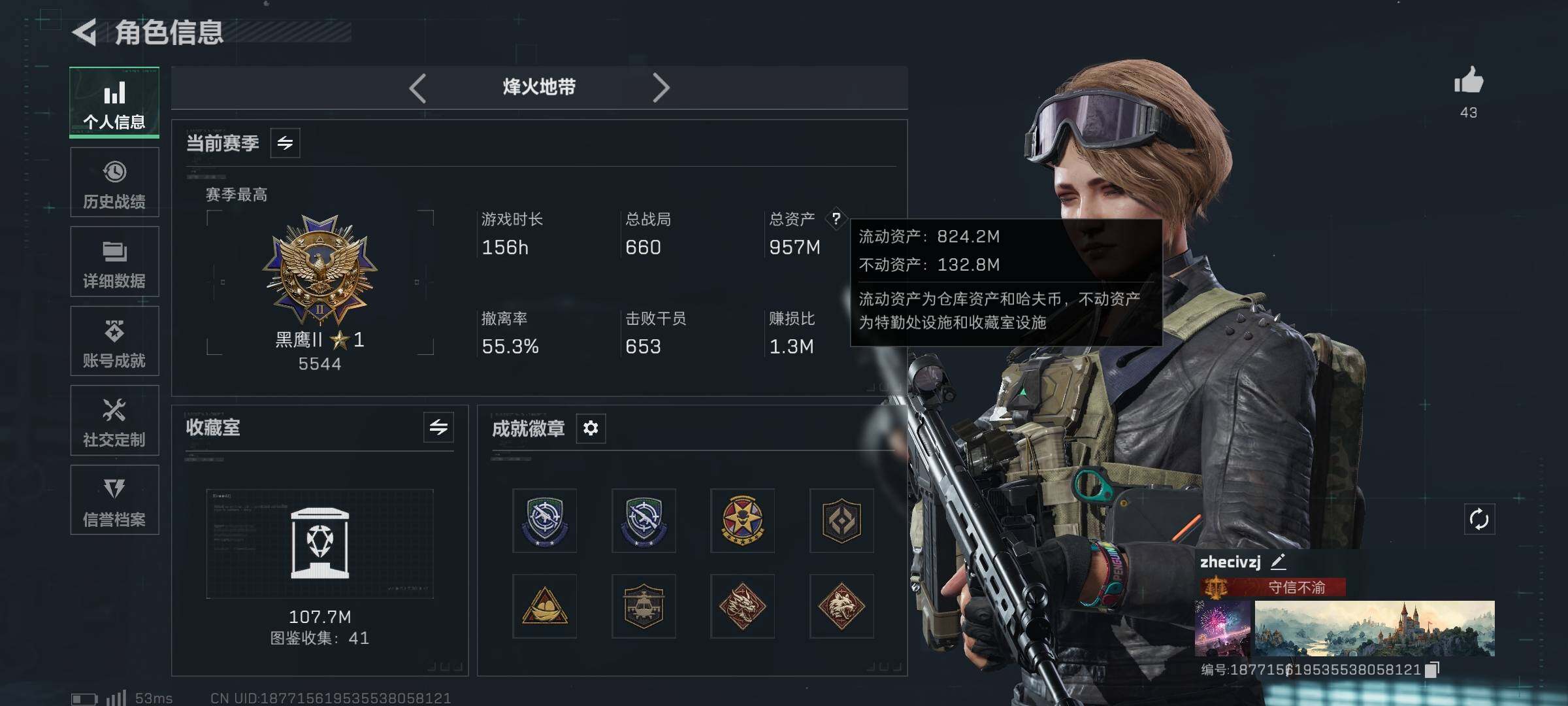Open the 总资产 question mark help
Image resolution: width=1568 pixels, height=706 pixels.
pos(836,218)
